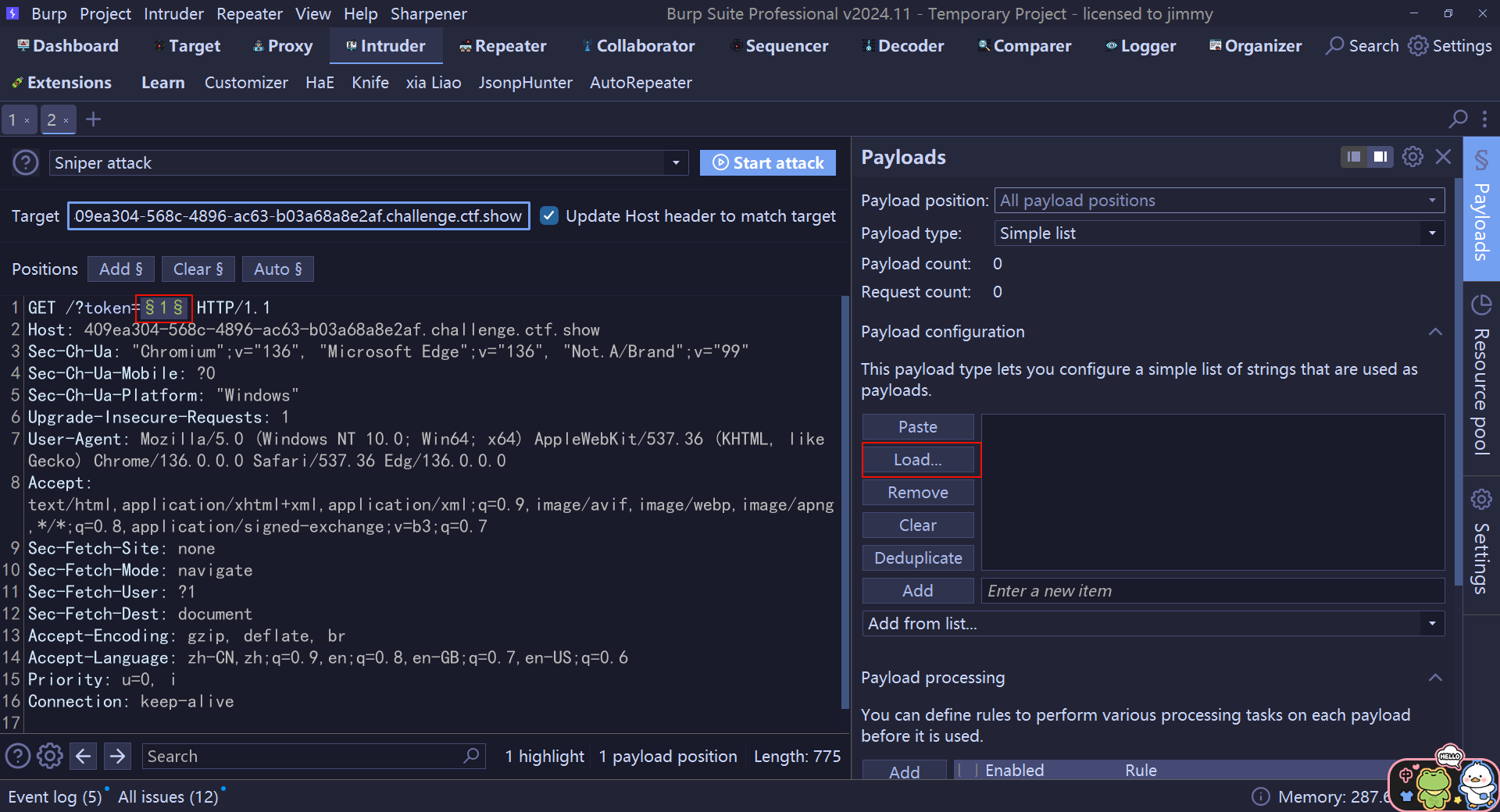1500x812 pixels.
Task: Open All issues (12) in status bar
Action: pos(169,796)
